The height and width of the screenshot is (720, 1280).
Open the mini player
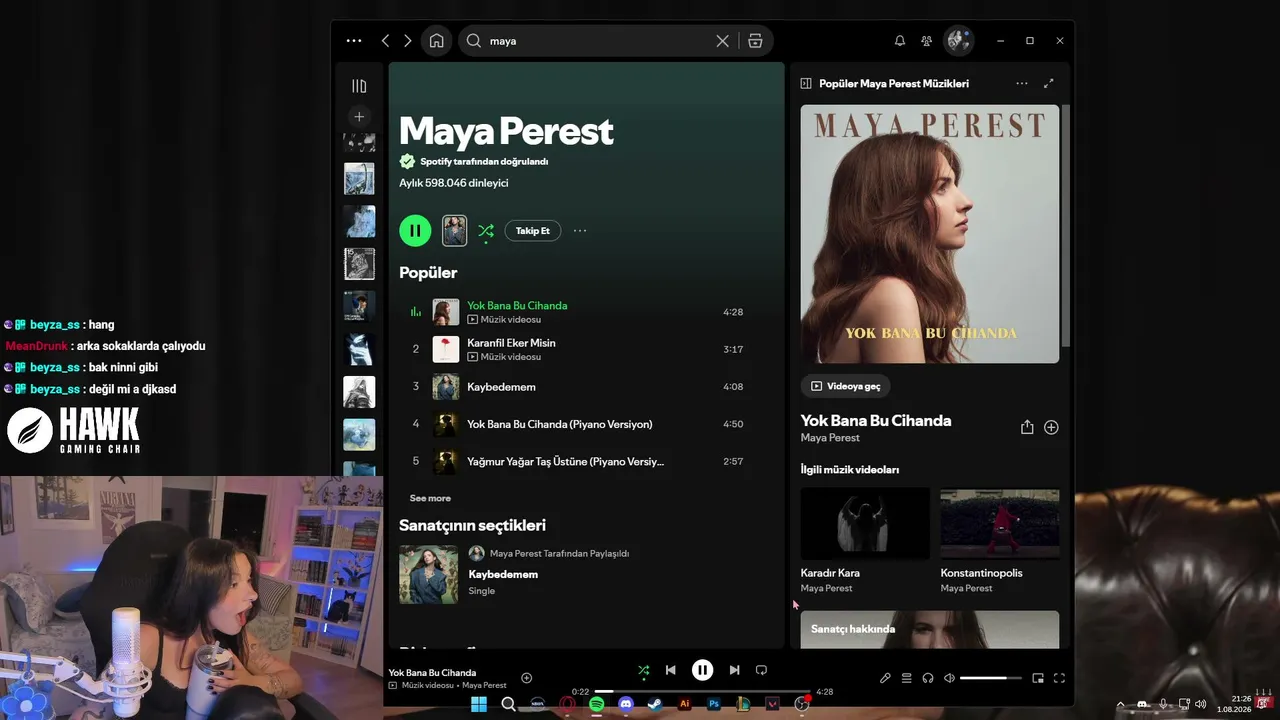[1038, 678]
